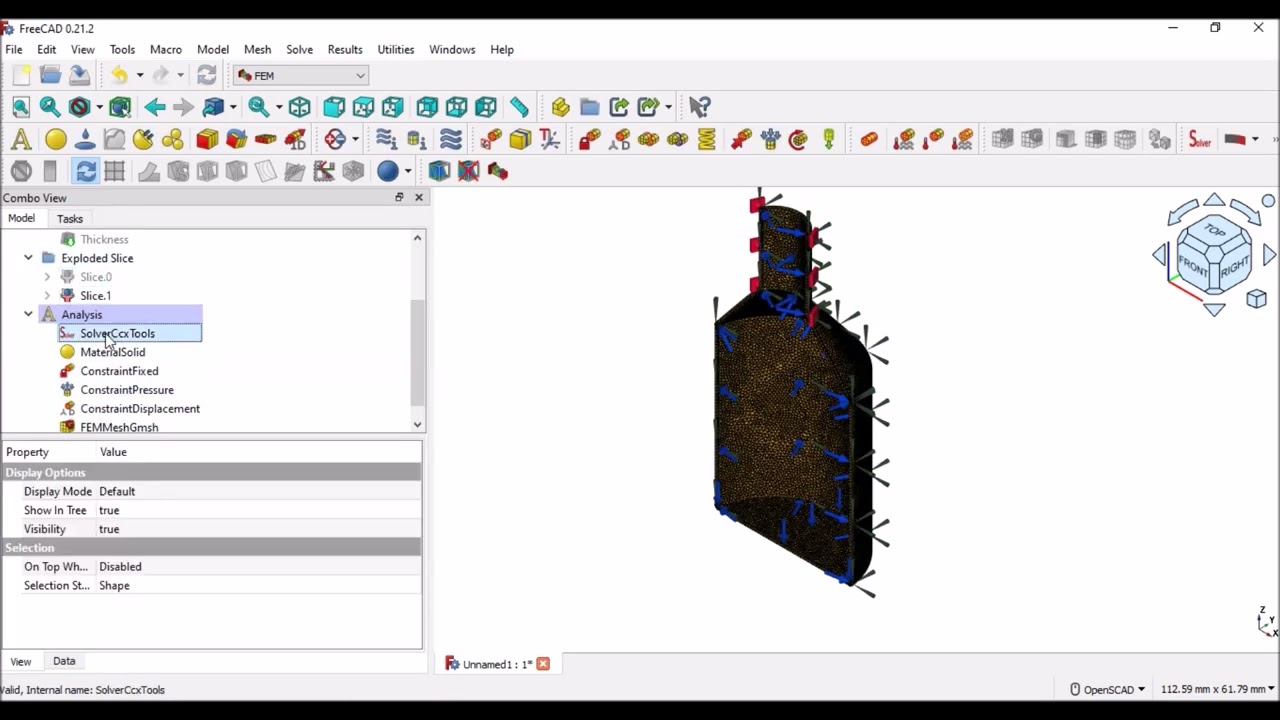The height and width of the screenshot is (720, 1280).
Task: Select MaterialSolid in the tree
Action: [112, 352]
